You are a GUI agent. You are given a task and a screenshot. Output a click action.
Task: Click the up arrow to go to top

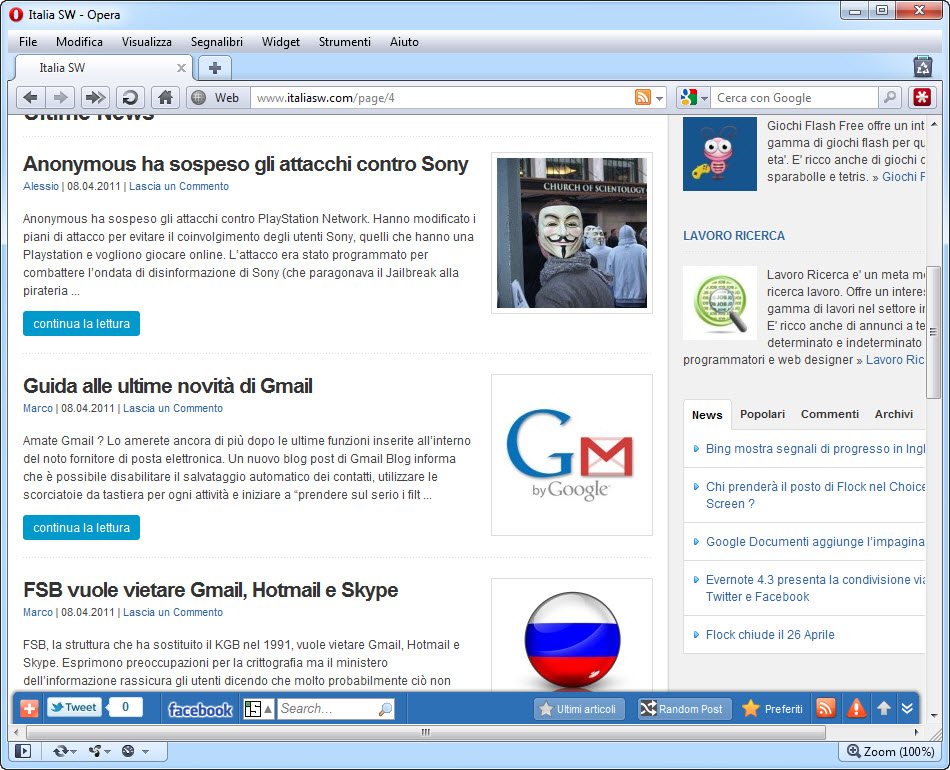(884, 708)
